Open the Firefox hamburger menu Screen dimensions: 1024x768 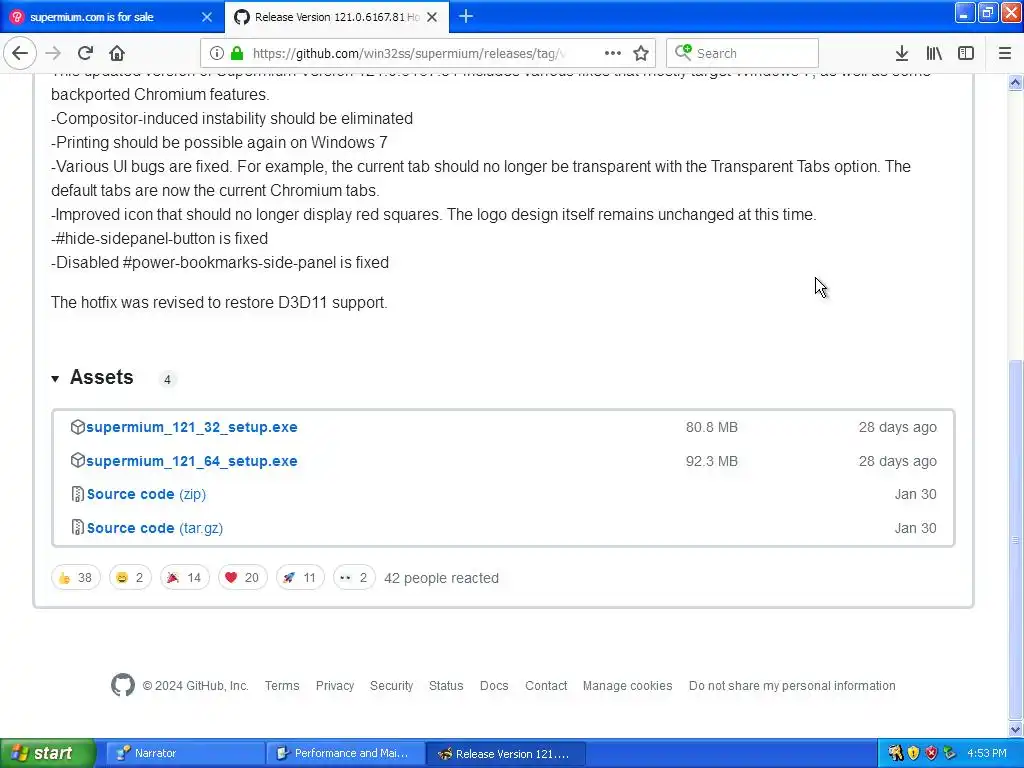pos(1005,53)
